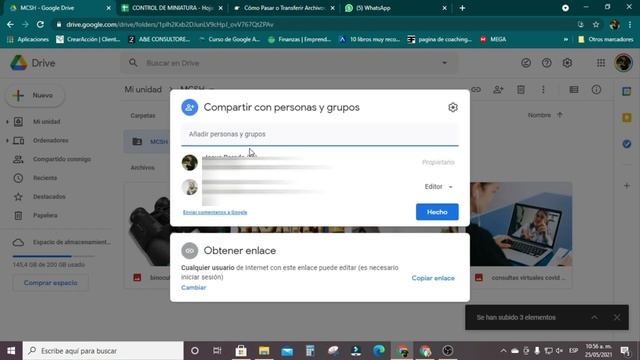Open Ordenadores in sidebar
640x360 pixels.
click(51, 140)
